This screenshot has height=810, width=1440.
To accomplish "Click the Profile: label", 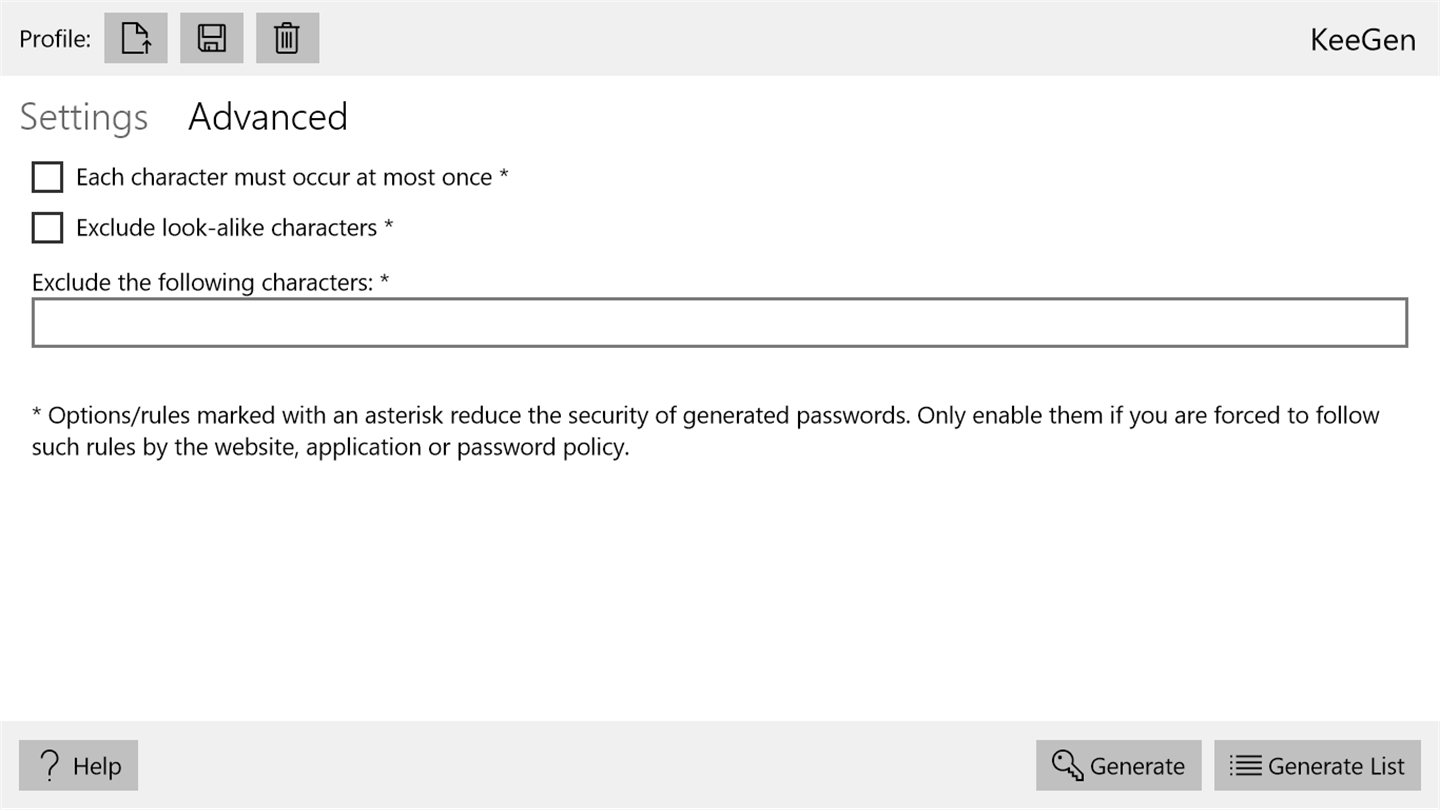I will coord(55,39).
